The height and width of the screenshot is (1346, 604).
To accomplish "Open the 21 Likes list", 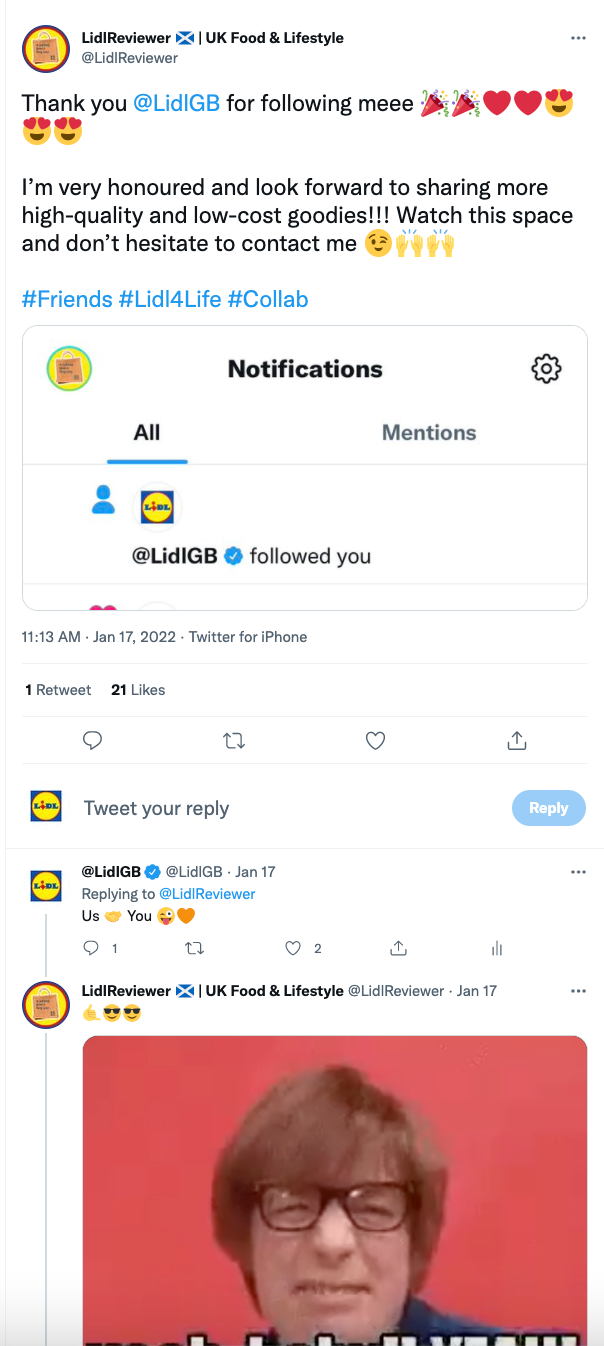I will tap(138, 690).
